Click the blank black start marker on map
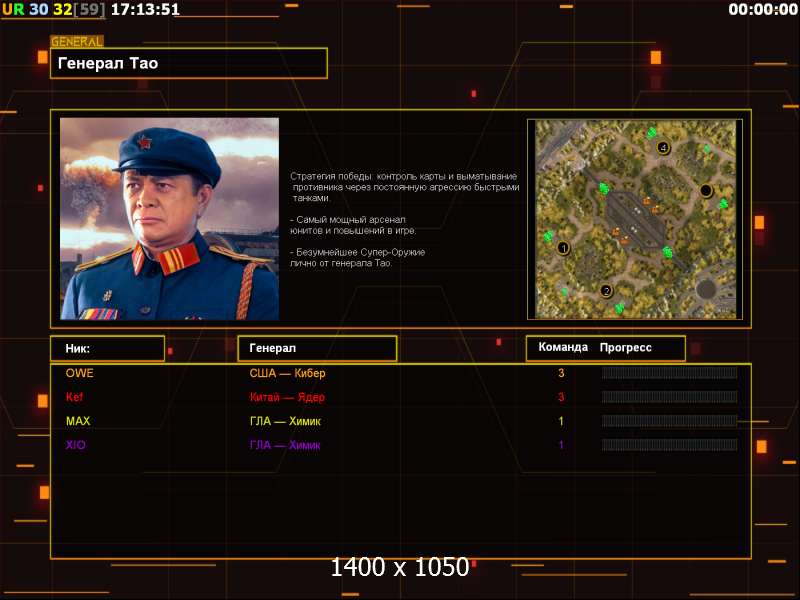 [x=706, y=190]
